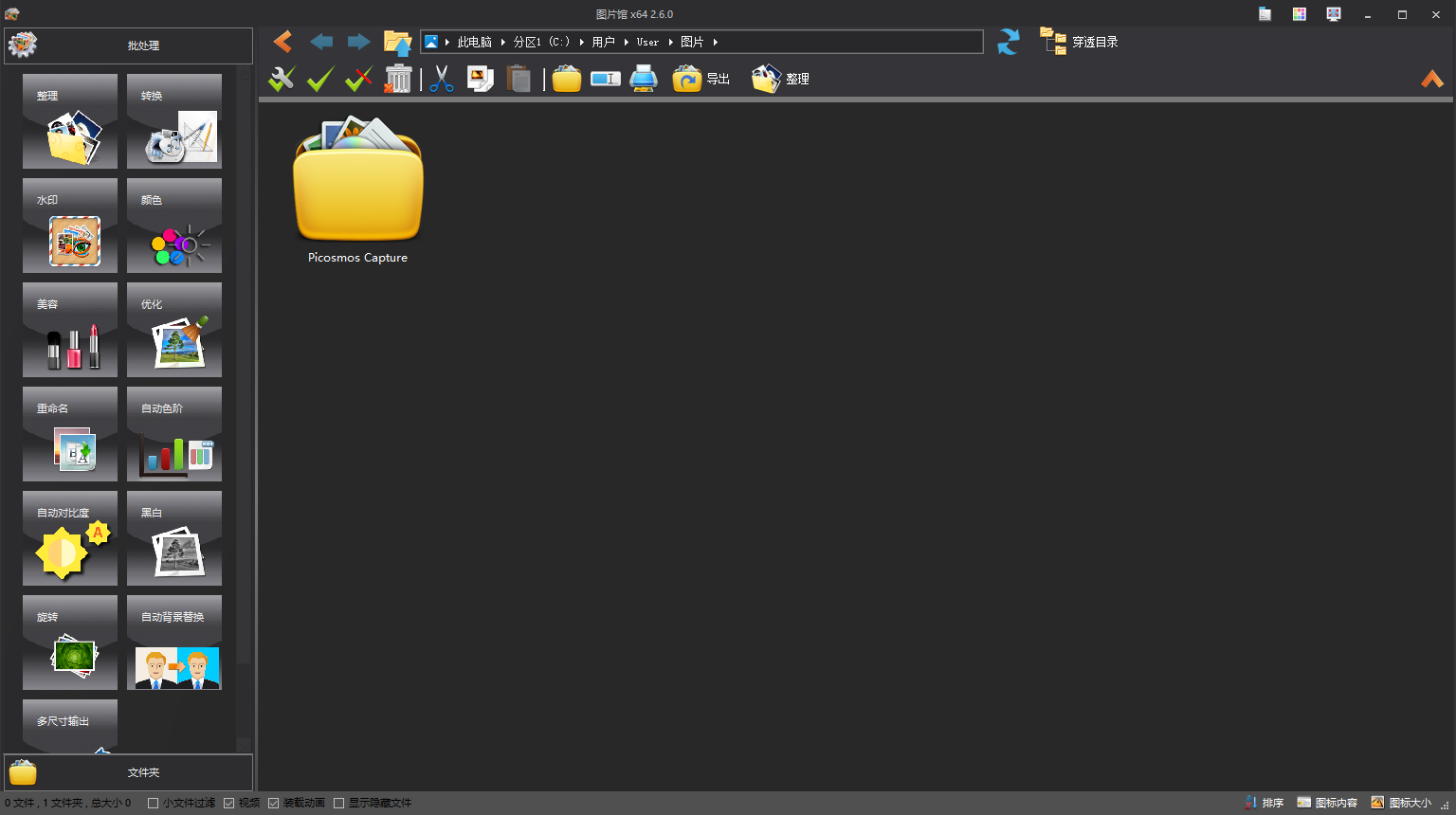Select the Picosmos Capture folder thumbnail
Screen dimensions: 1456x815
(x=357, y=190)
